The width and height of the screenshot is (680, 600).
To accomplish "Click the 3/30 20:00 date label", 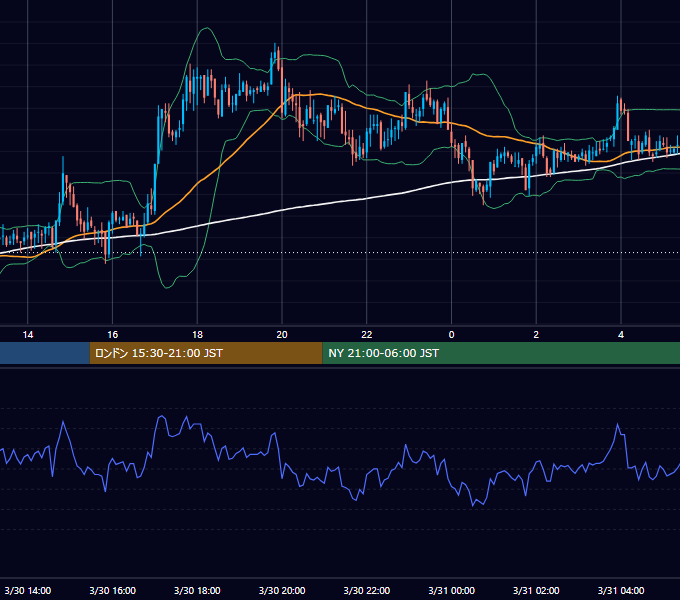I will point(282,590).
